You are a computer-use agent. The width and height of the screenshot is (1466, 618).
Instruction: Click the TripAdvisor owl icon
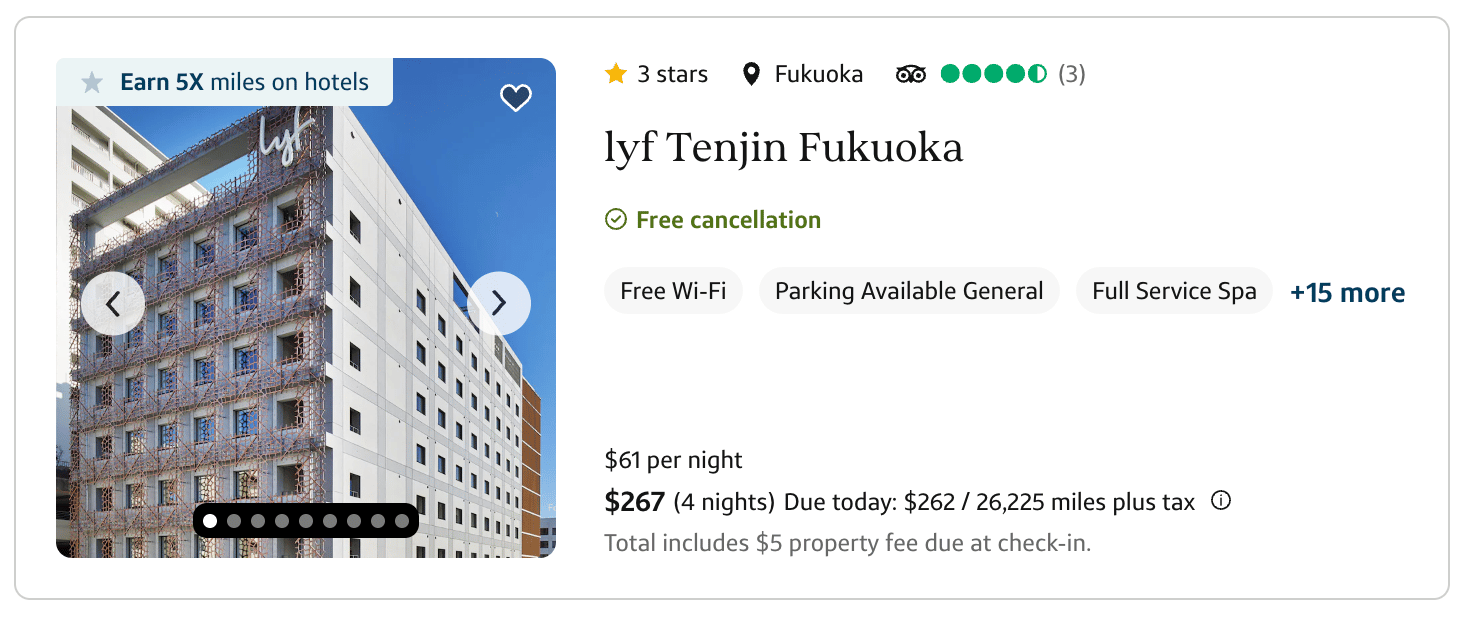coord(912,74)
